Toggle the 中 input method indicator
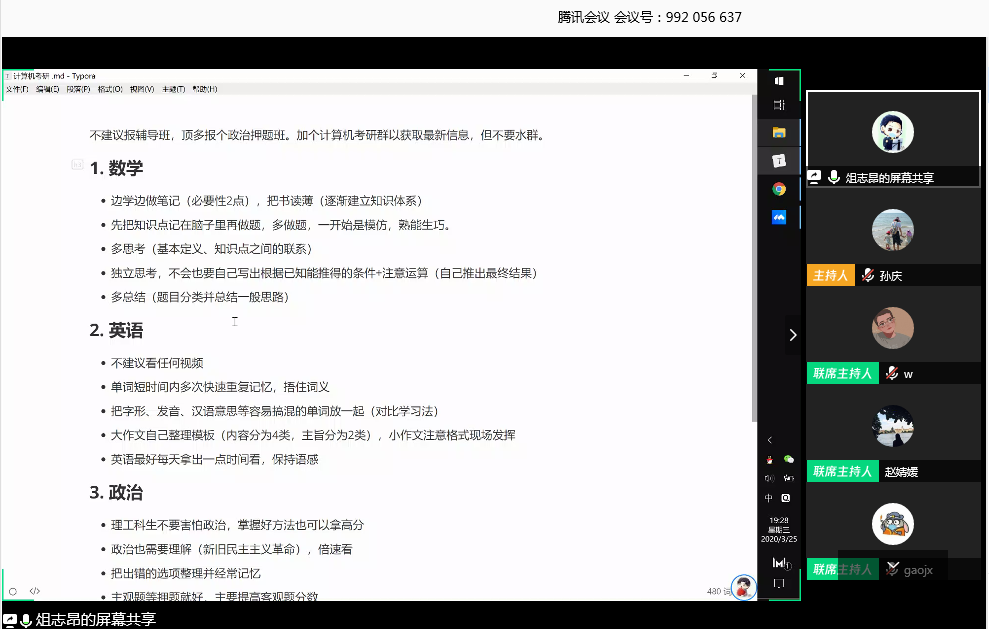Image resolution: width=989 pixels, height=629 pixels. [769, 498]
